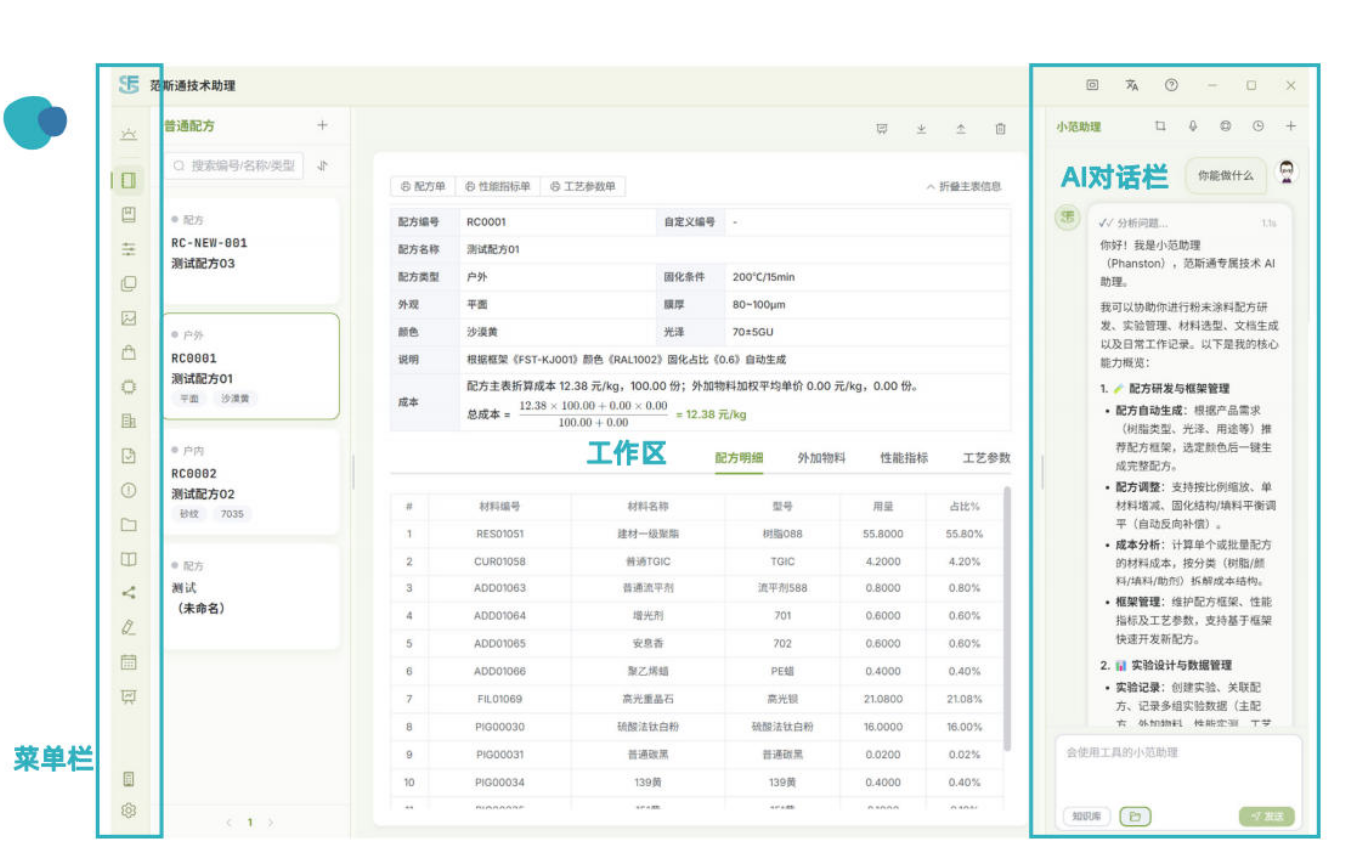Switch to the 性能指标 tab
The width and height of the screenshot is (1345, 862).
904,458
